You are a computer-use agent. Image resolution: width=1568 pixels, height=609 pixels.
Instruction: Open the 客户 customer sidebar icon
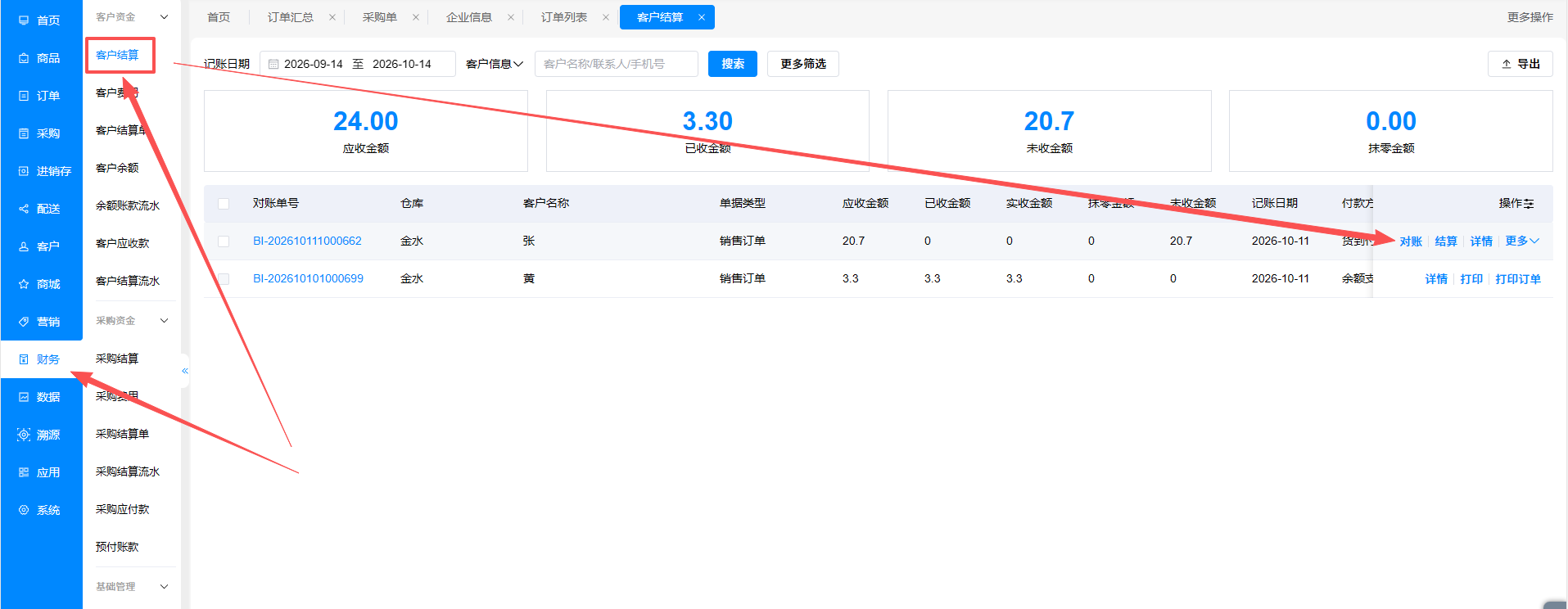[x=24, y=246]
